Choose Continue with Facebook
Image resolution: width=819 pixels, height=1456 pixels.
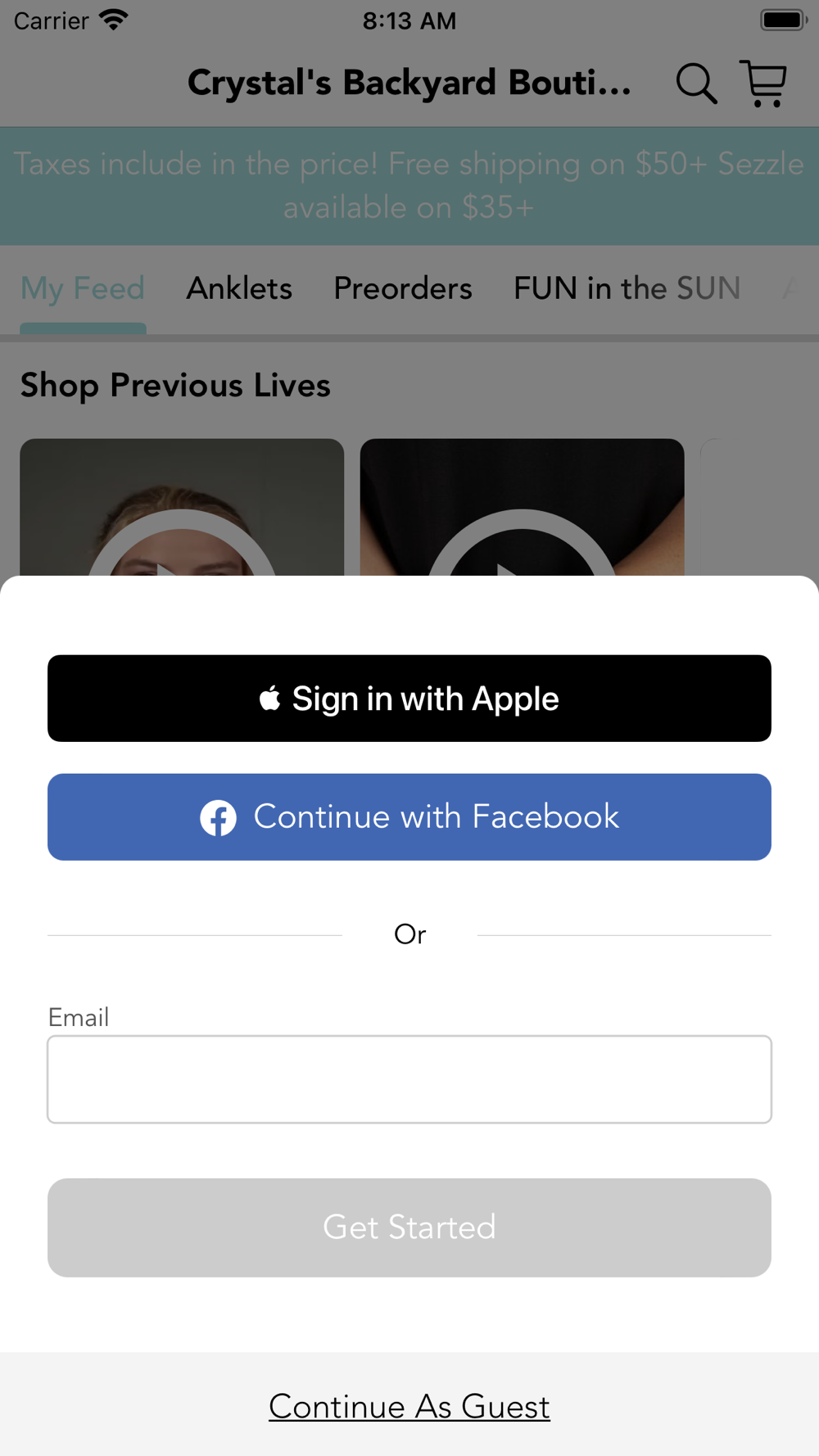[409, 817]
